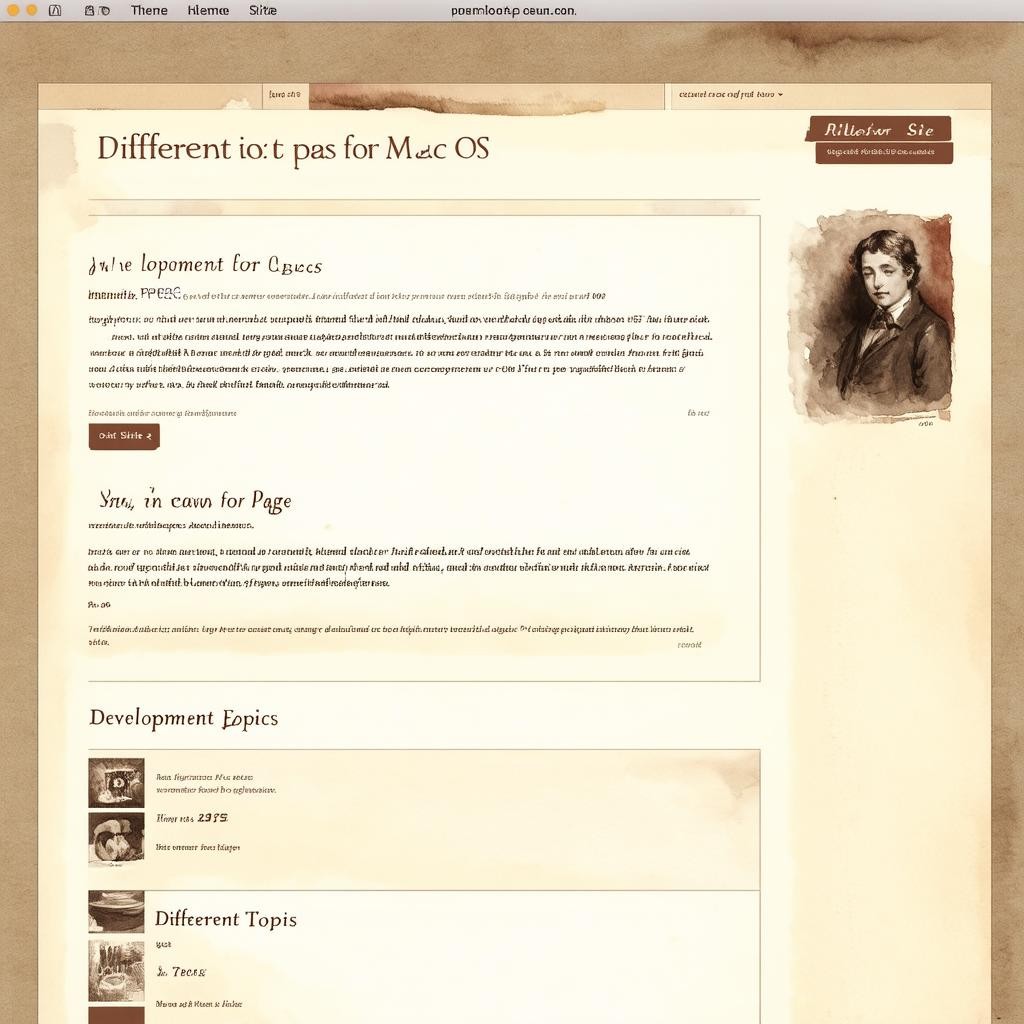Screen dimensions: 1024x1024
Task: Click the sidebar icon in the title bar
Action: coord(55,10)
